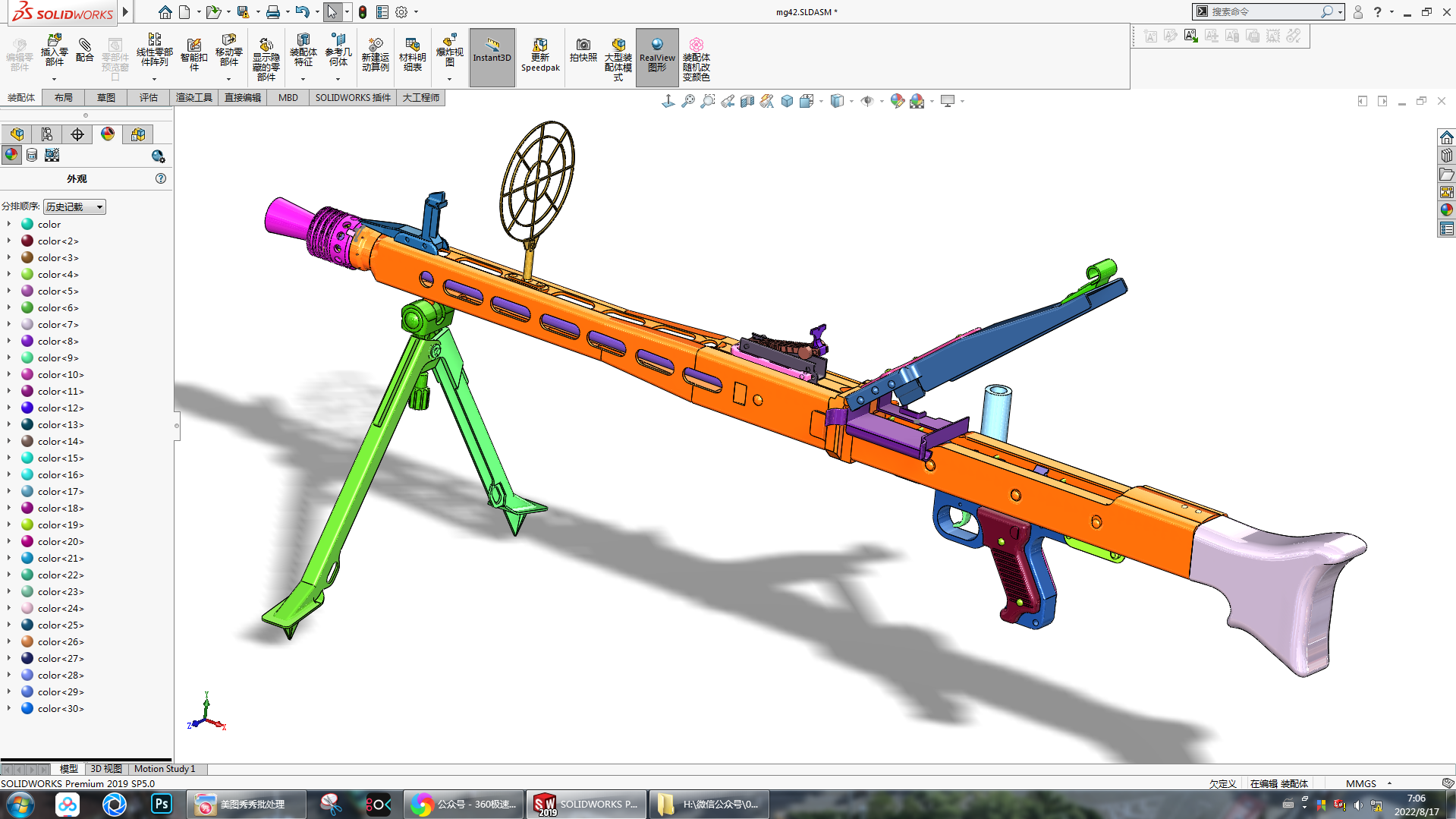Switch to the SOLIDWORKS 插件 ribbon tab
The height and width of the screenshot is (819, 1456).
click(x=352, y=98)
